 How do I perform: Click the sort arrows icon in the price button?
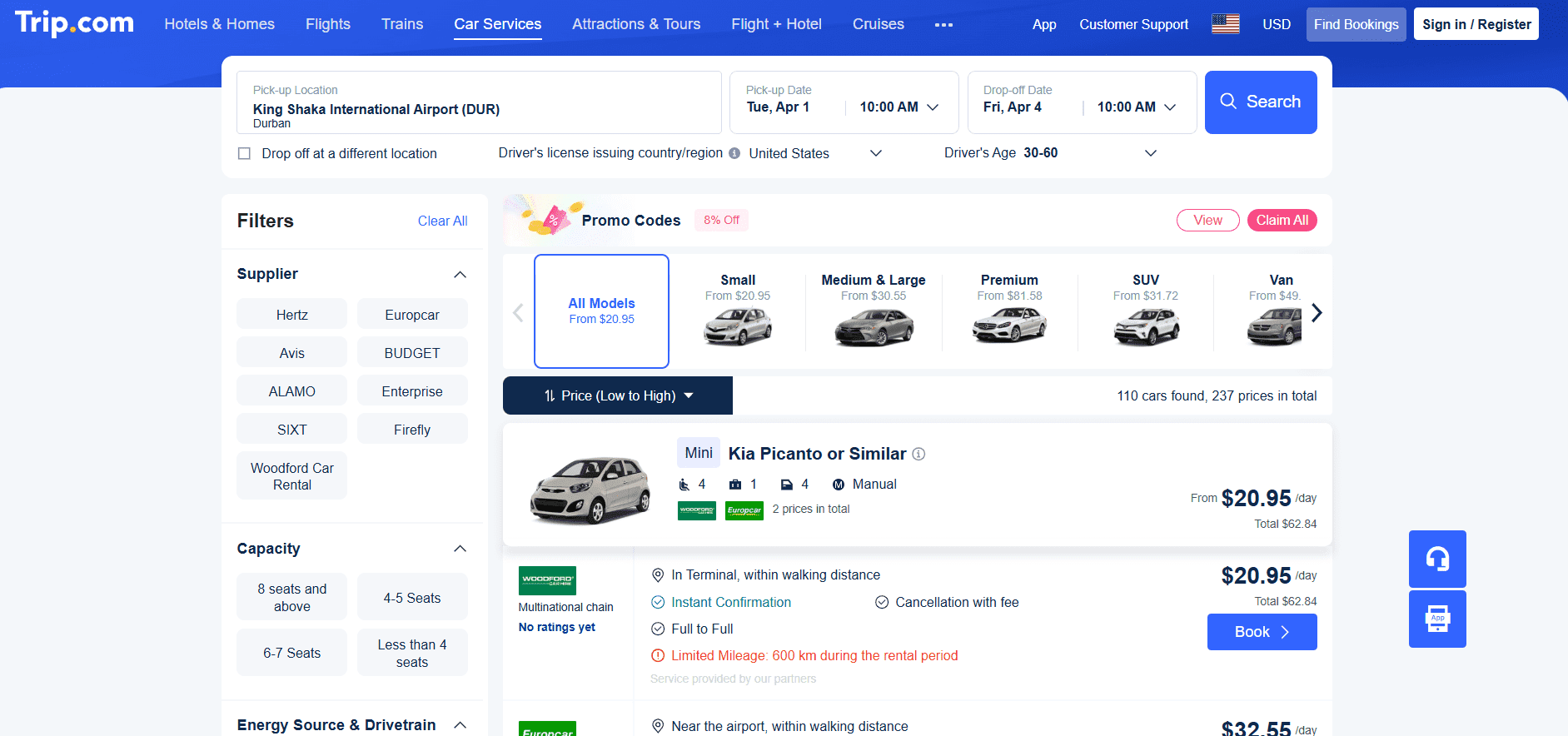point(550,395)
